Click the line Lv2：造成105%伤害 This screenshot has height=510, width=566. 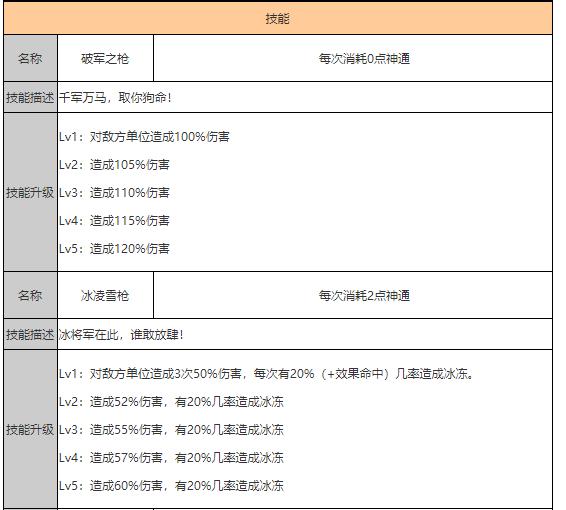(x=114, y=165)
